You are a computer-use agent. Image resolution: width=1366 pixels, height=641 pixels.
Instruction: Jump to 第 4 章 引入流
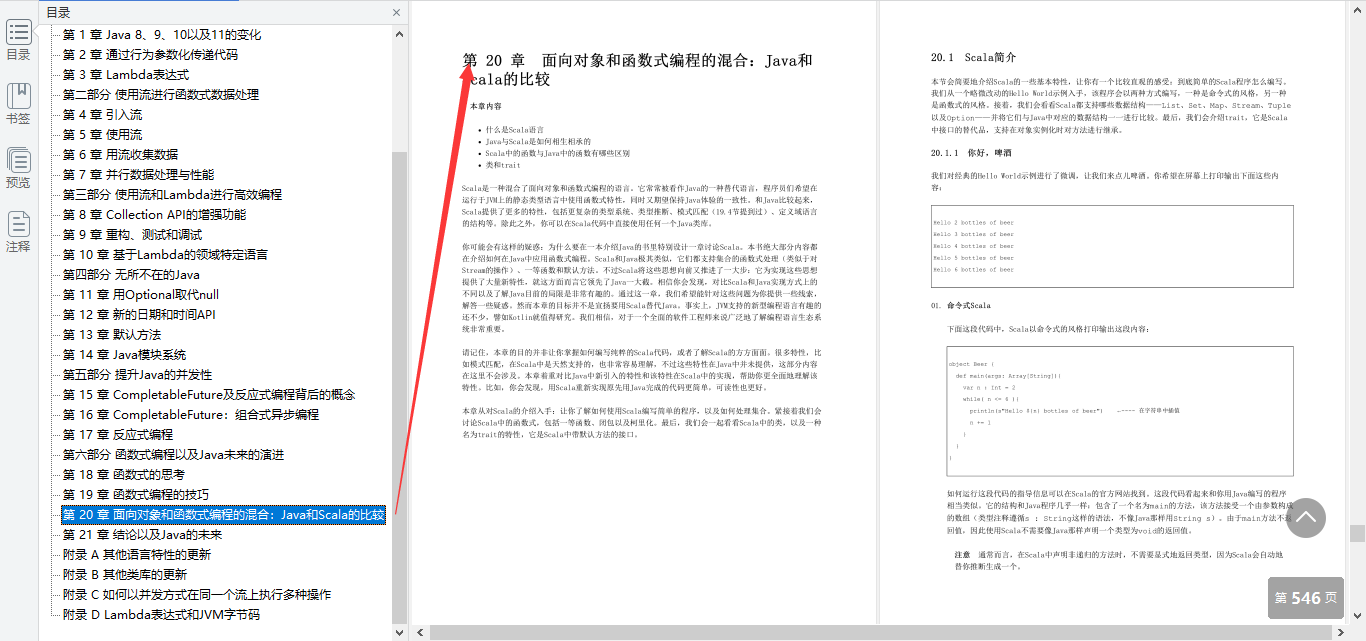click(102, 114)
